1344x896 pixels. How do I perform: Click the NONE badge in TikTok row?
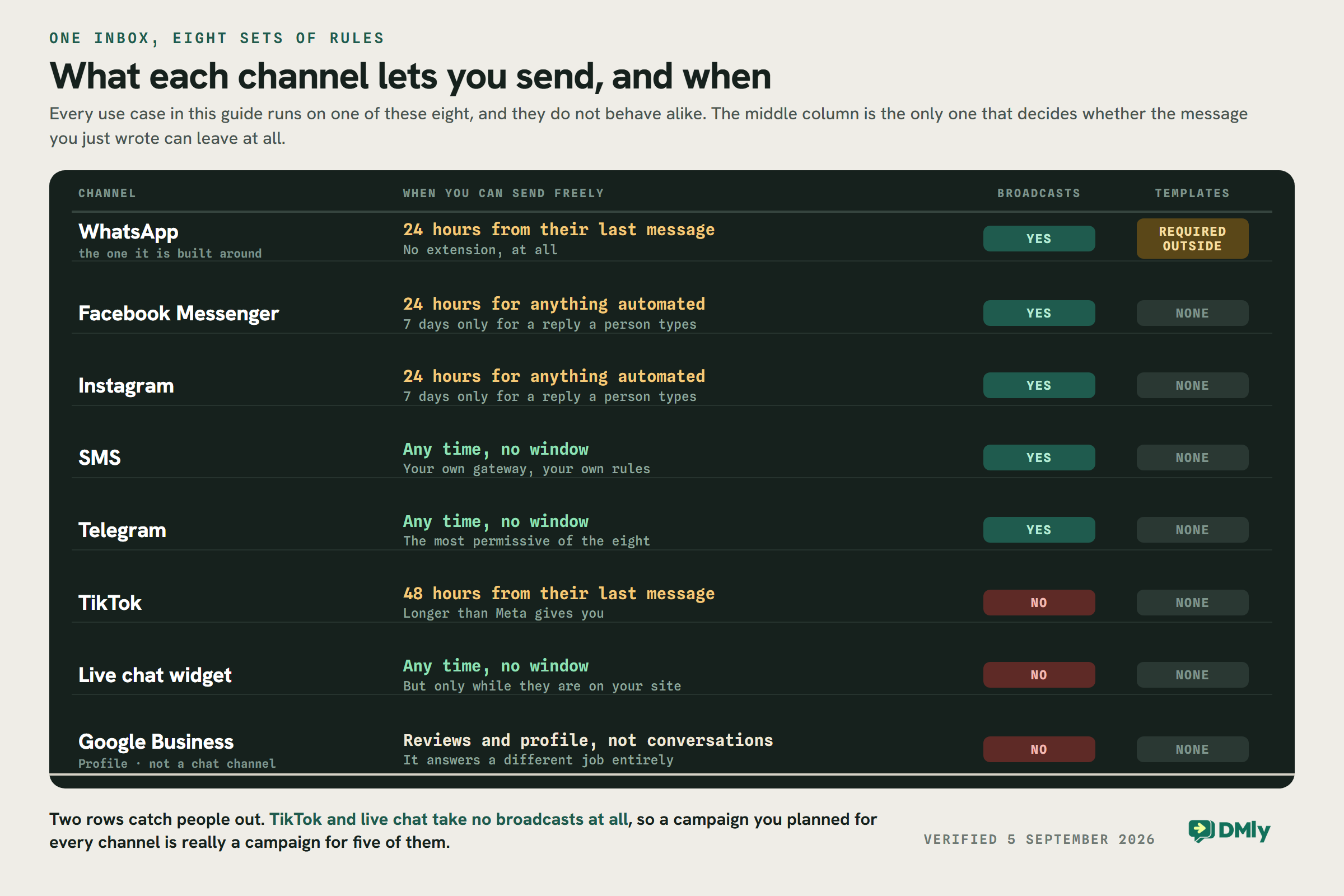pos(1192,603)
